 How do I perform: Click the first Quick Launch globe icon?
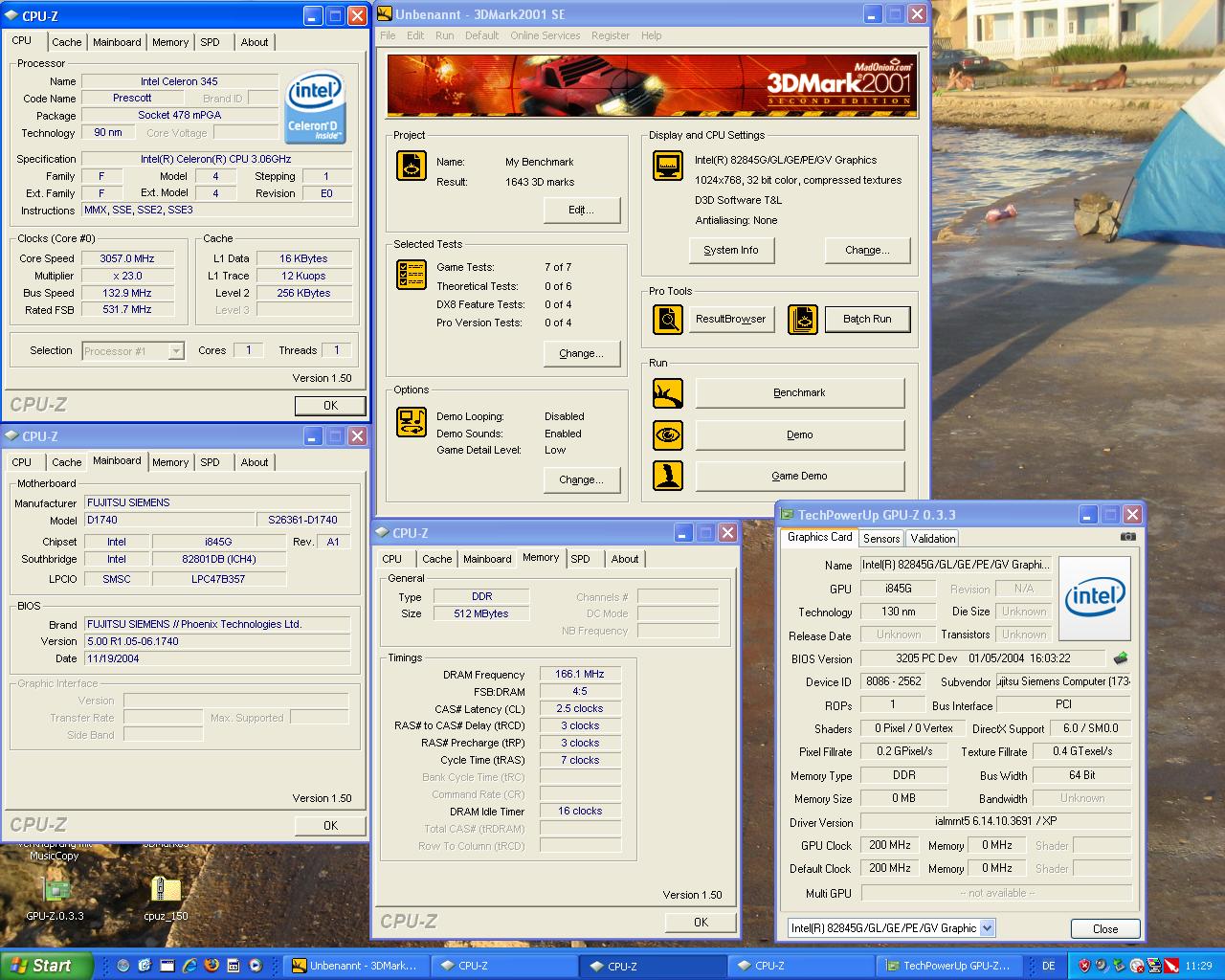(123, 966)
